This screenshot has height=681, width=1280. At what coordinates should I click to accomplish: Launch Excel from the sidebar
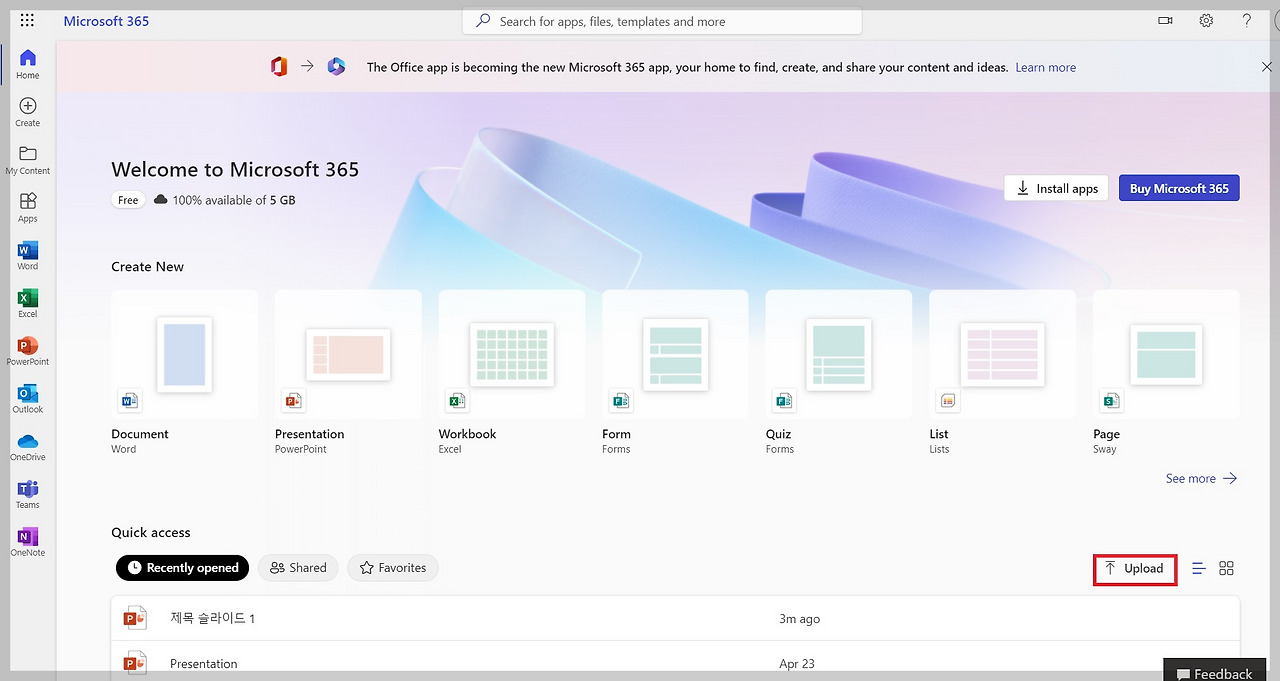pos(28,304)
